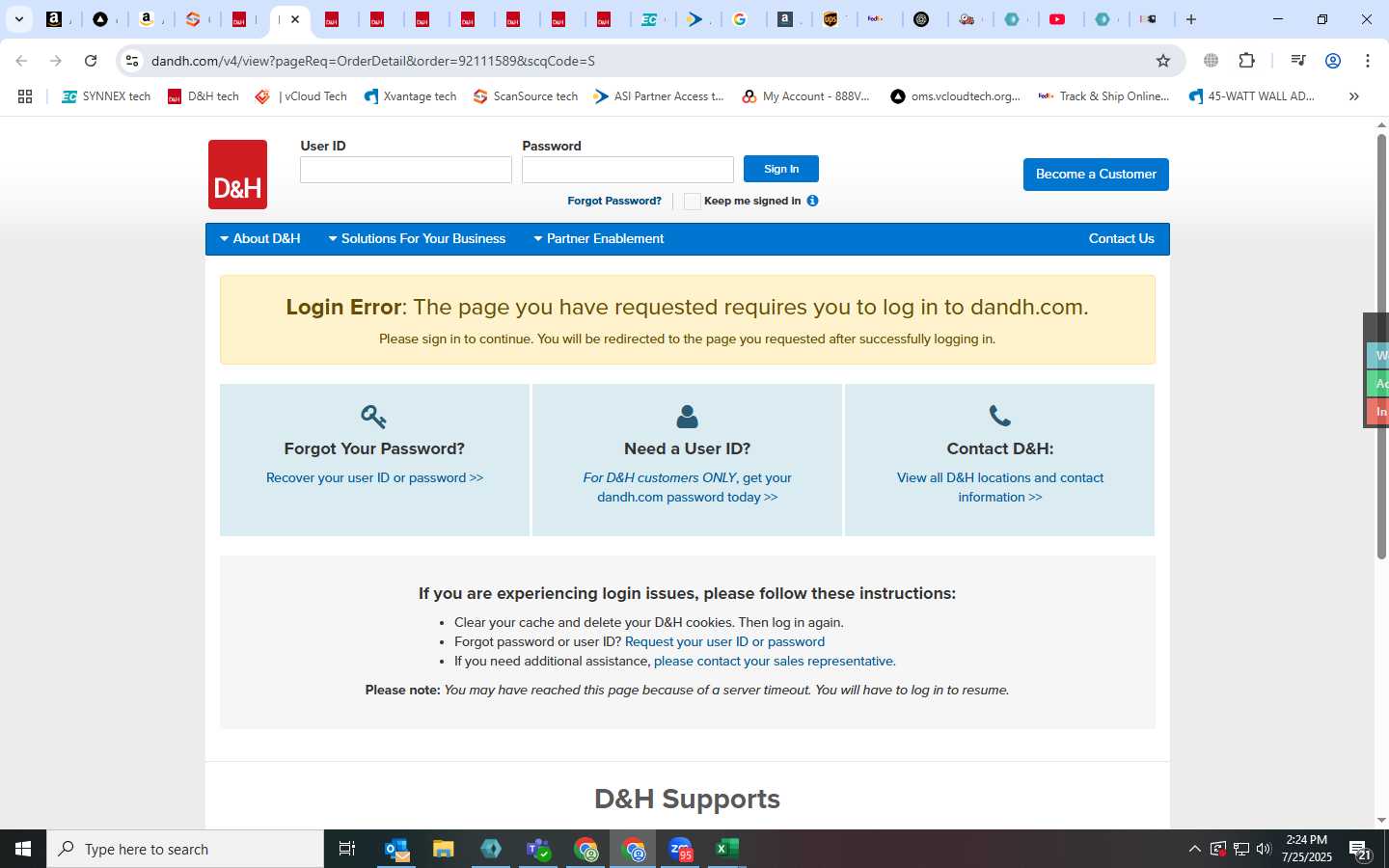1389x868 pixels.
Task: Open Contact Us in the navigation bar
Action: coord(1122,238)
